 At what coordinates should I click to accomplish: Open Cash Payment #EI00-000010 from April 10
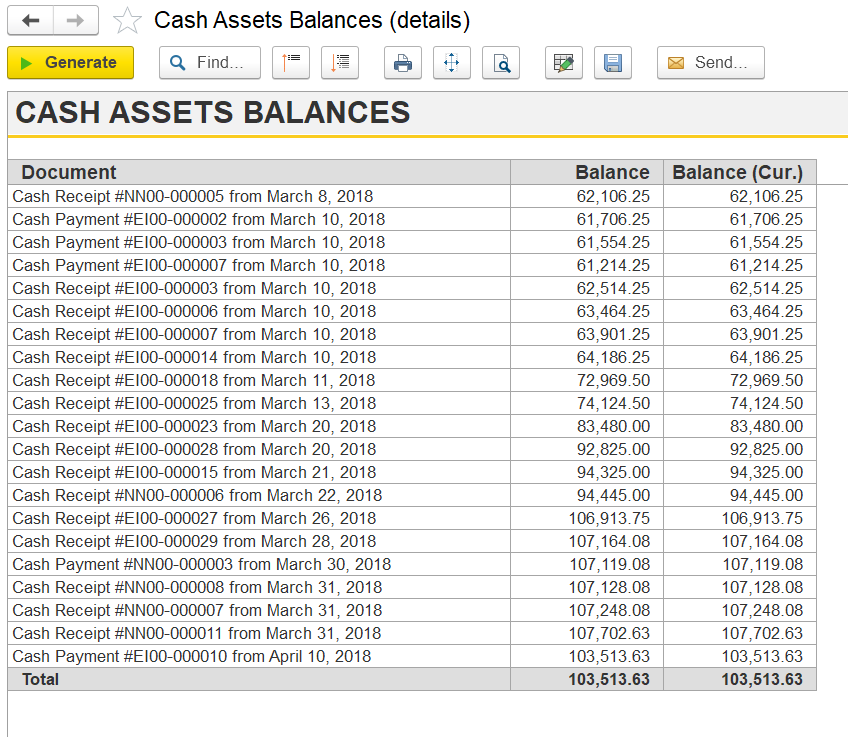click(191, 656)
